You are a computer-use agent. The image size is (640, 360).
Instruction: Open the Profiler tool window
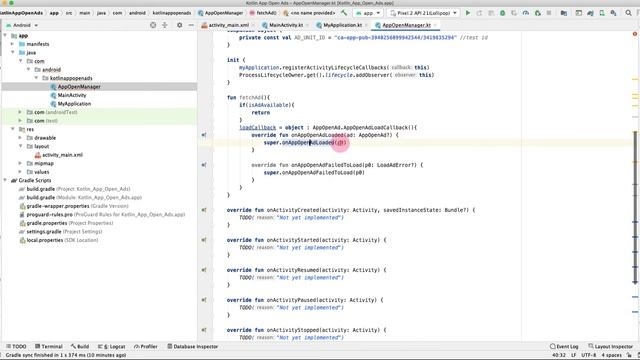pos(146,346)
